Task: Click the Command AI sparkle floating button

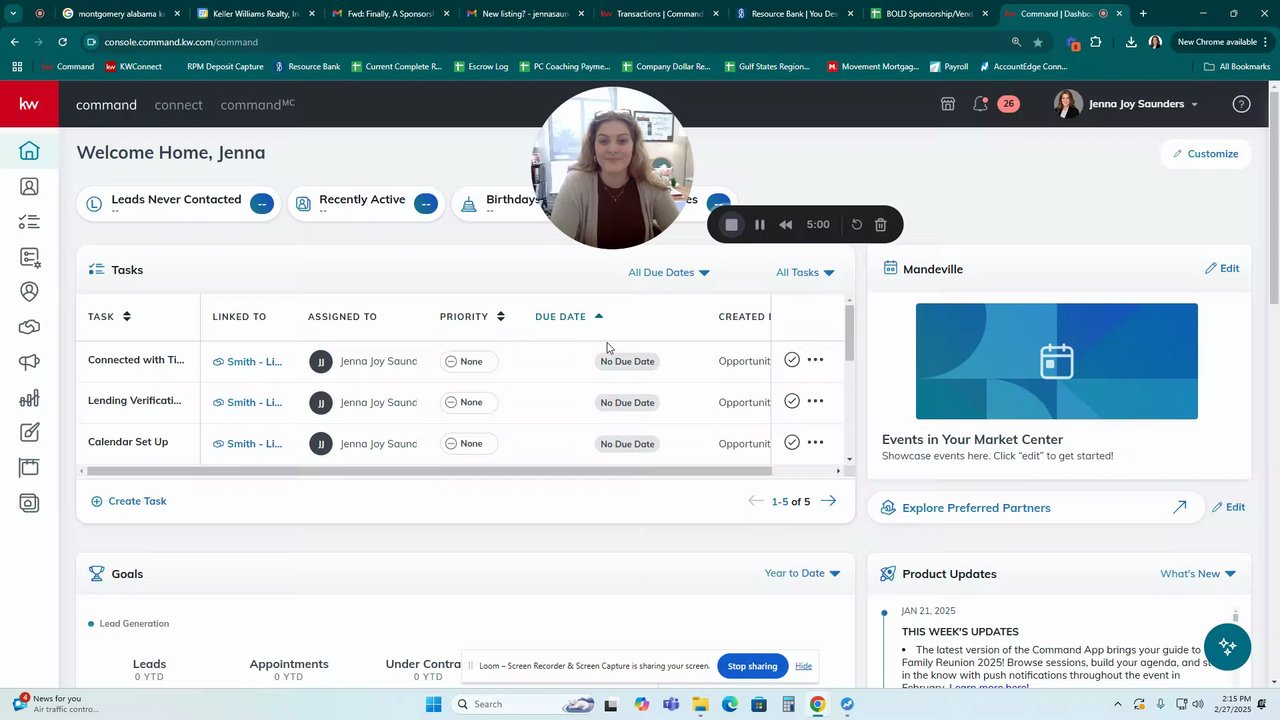Action: pyautogui.click(x=1228, y=646)
